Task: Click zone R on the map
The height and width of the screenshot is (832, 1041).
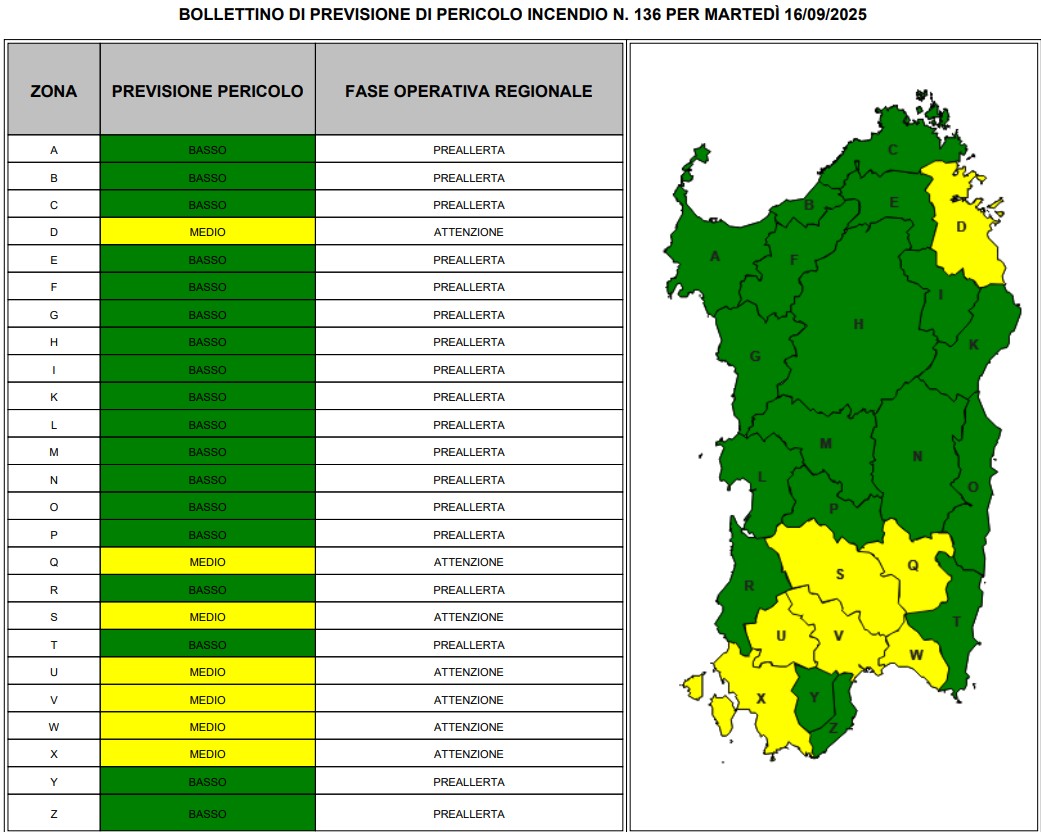Action: pyautogui.click(x=749, y=586)
